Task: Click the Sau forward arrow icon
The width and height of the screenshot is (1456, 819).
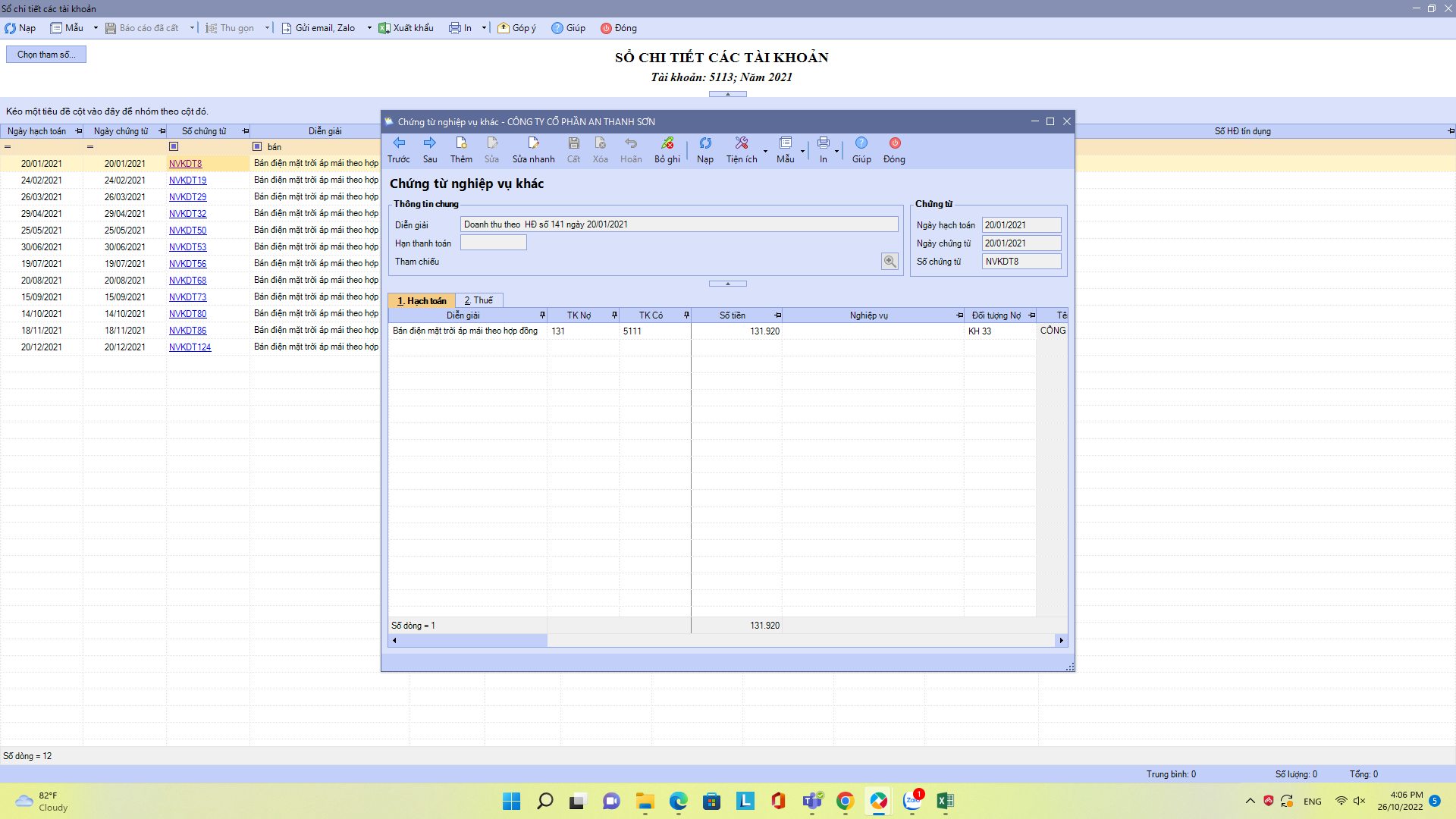Action: pos(430,143)
